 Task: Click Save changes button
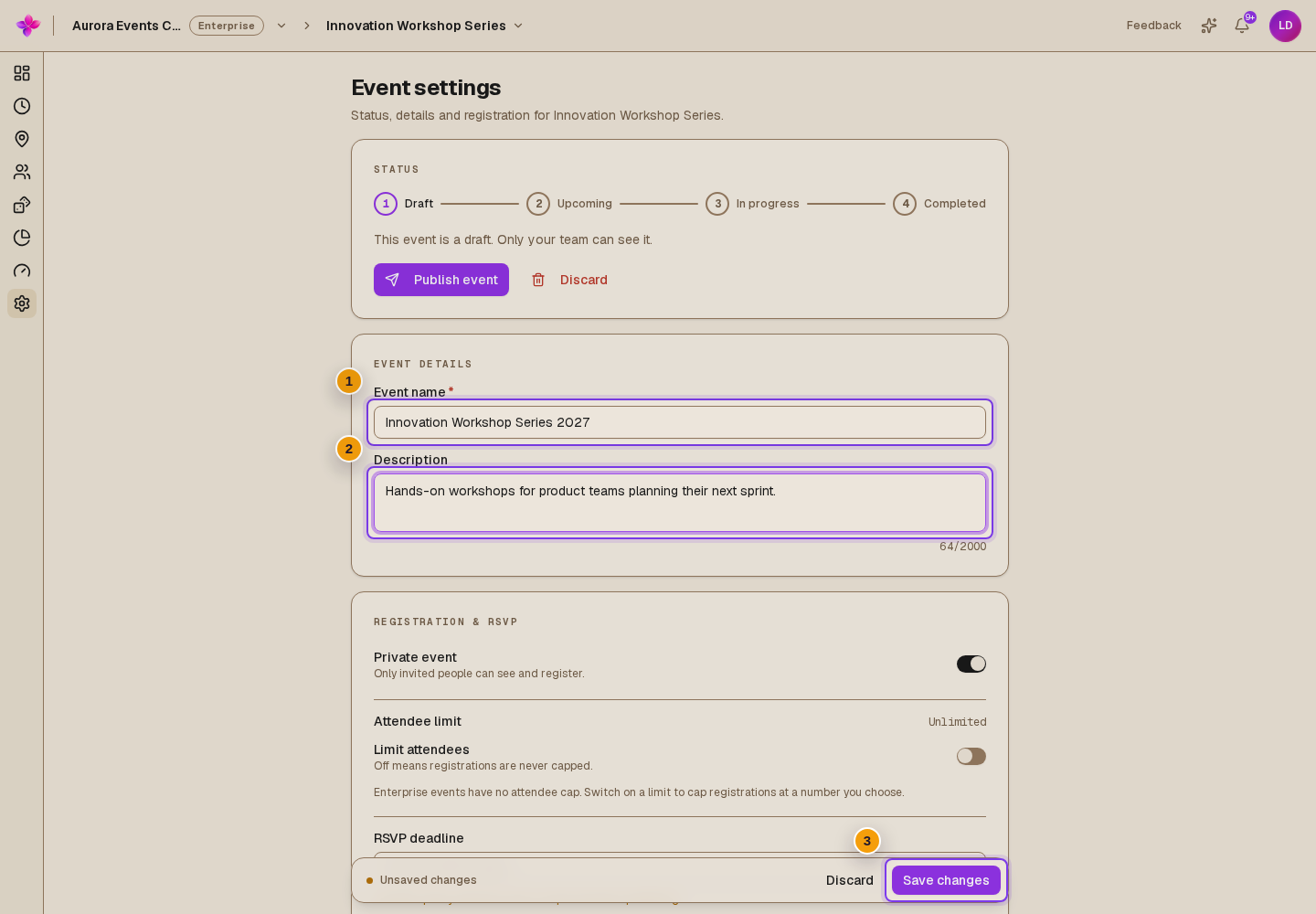[x=946, y=880]
